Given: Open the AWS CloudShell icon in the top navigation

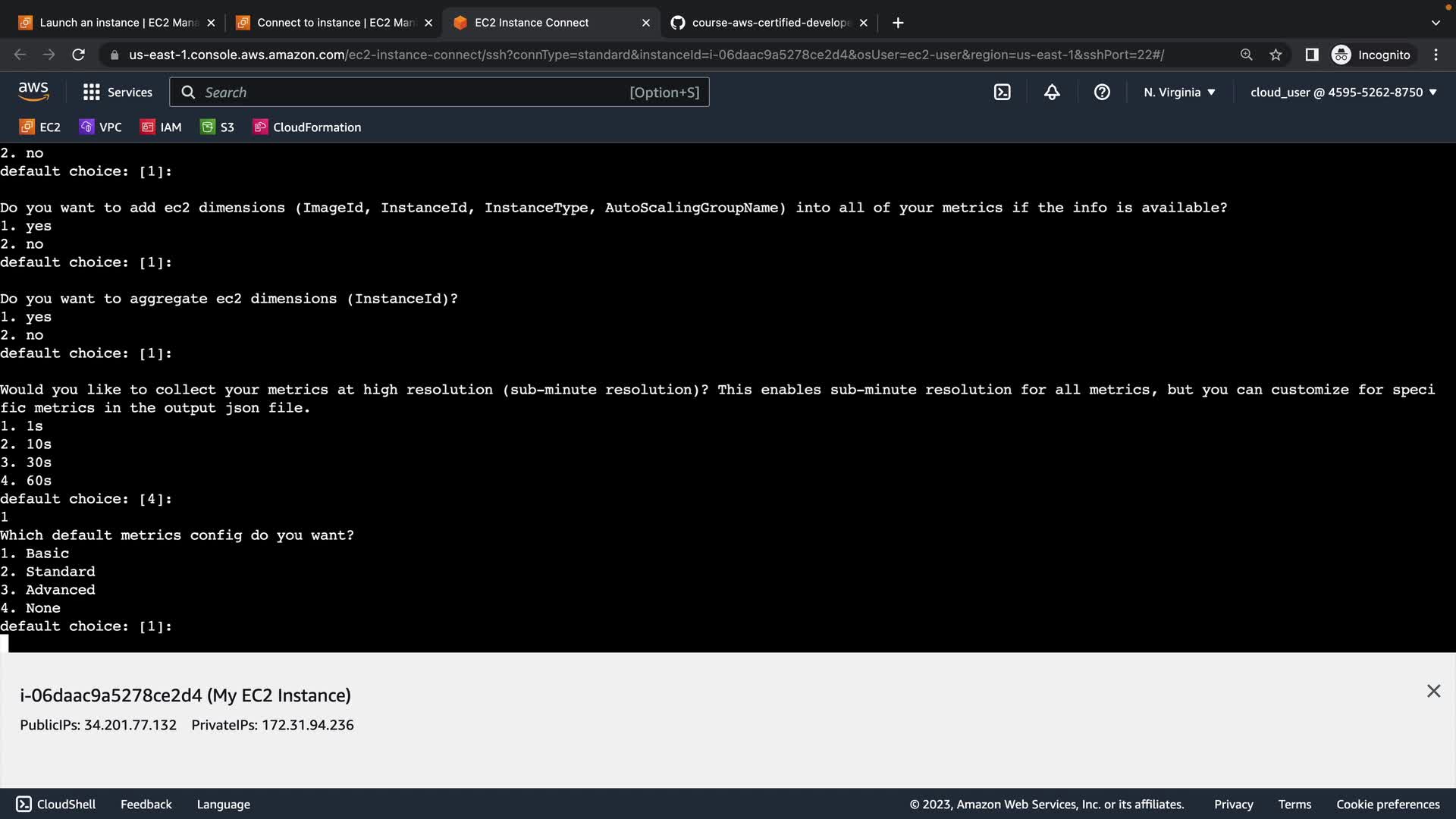Looking at the screenshot, I should click(x=1002, y=93).
